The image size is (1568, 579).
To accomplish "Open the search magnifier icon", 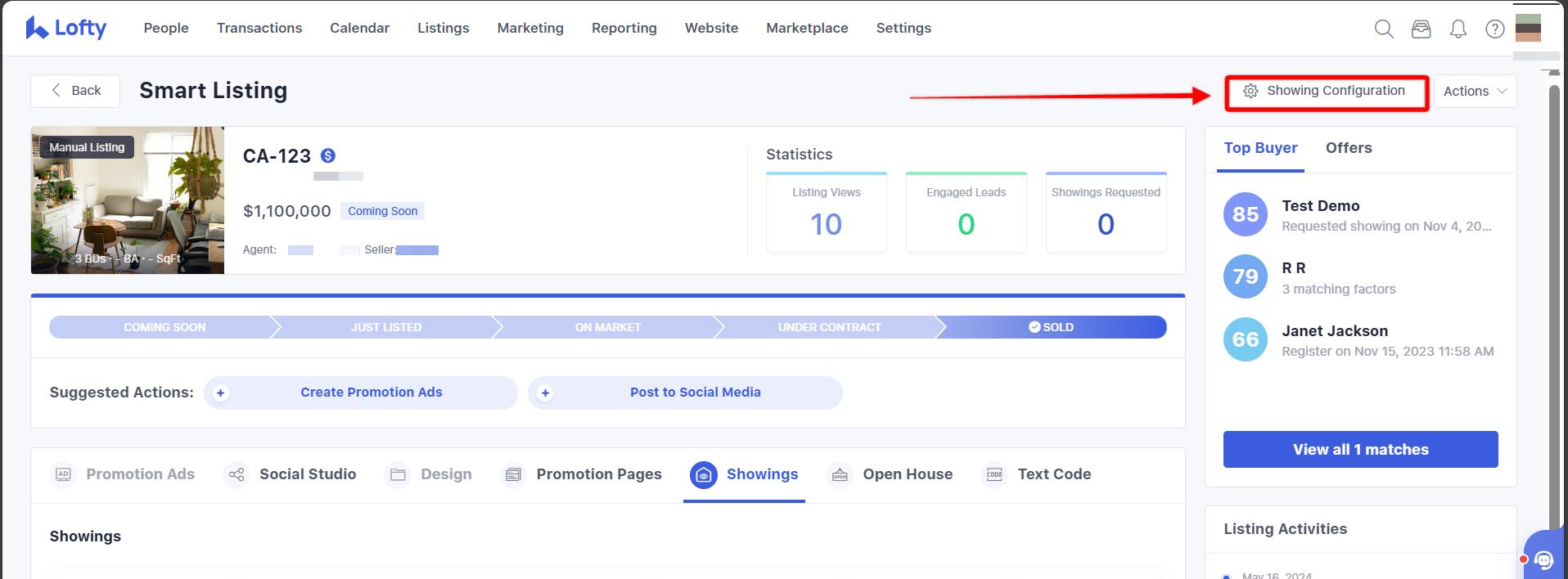I will tap(1384, 29).
